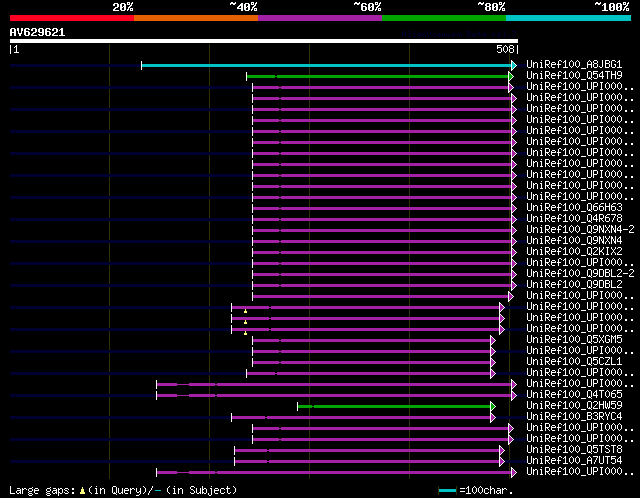This screenshot has height=498, width=640.
Task: Click the purple alignment bar for Q5TST8
Action: 367,451
